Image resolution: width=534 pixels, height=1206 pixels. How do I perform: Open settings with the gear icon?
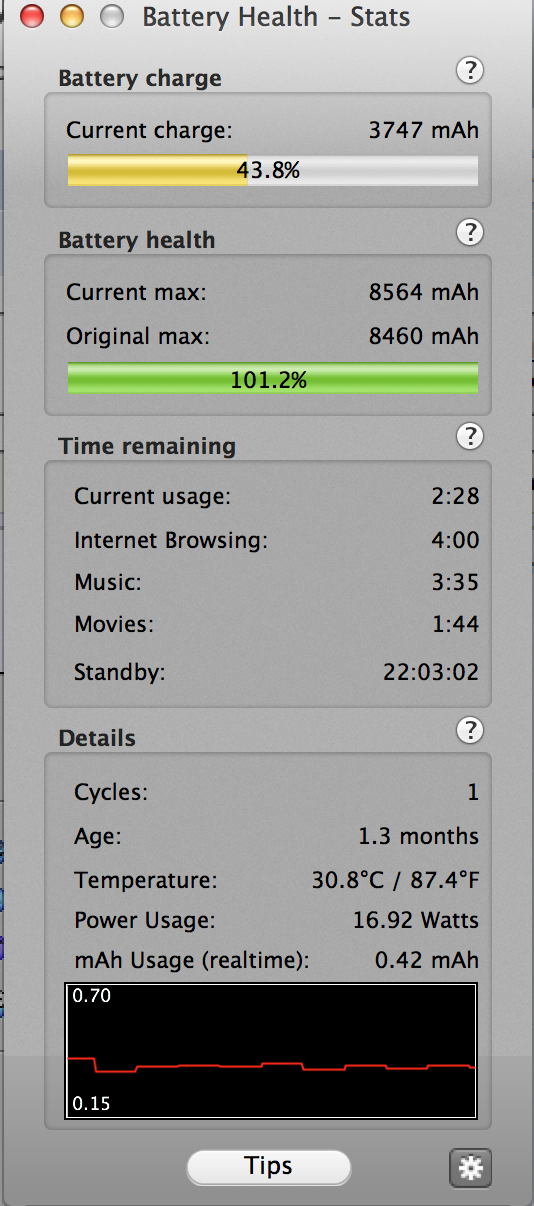[471, 1167]
